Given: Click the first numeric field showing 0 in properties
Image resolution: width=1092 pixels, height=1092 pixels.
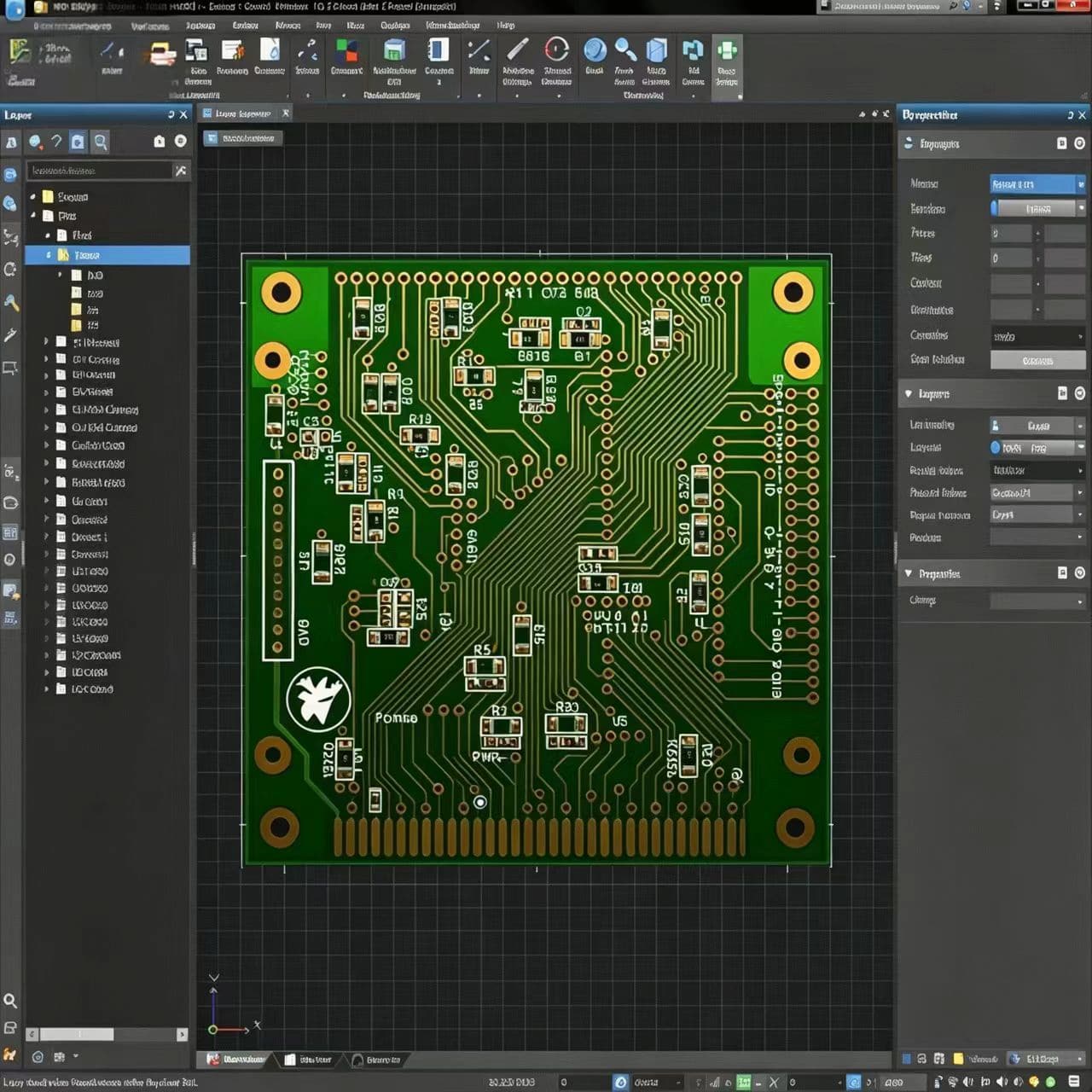Looking at the screenshot, I should click(x=1011, y=233).
